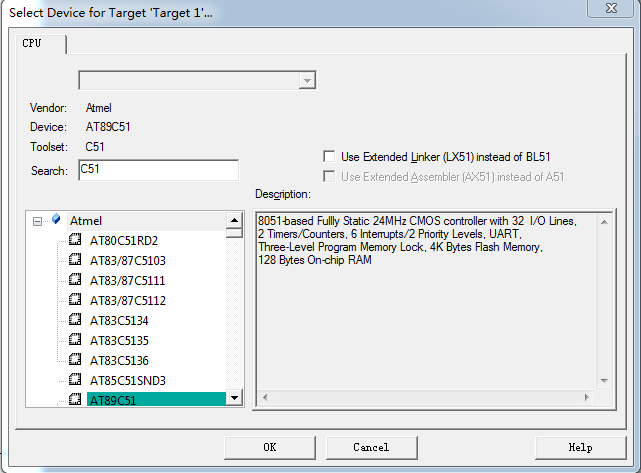Click device list scroll up arrow
The height and width of the screenshot is (473, 641).
234,220
